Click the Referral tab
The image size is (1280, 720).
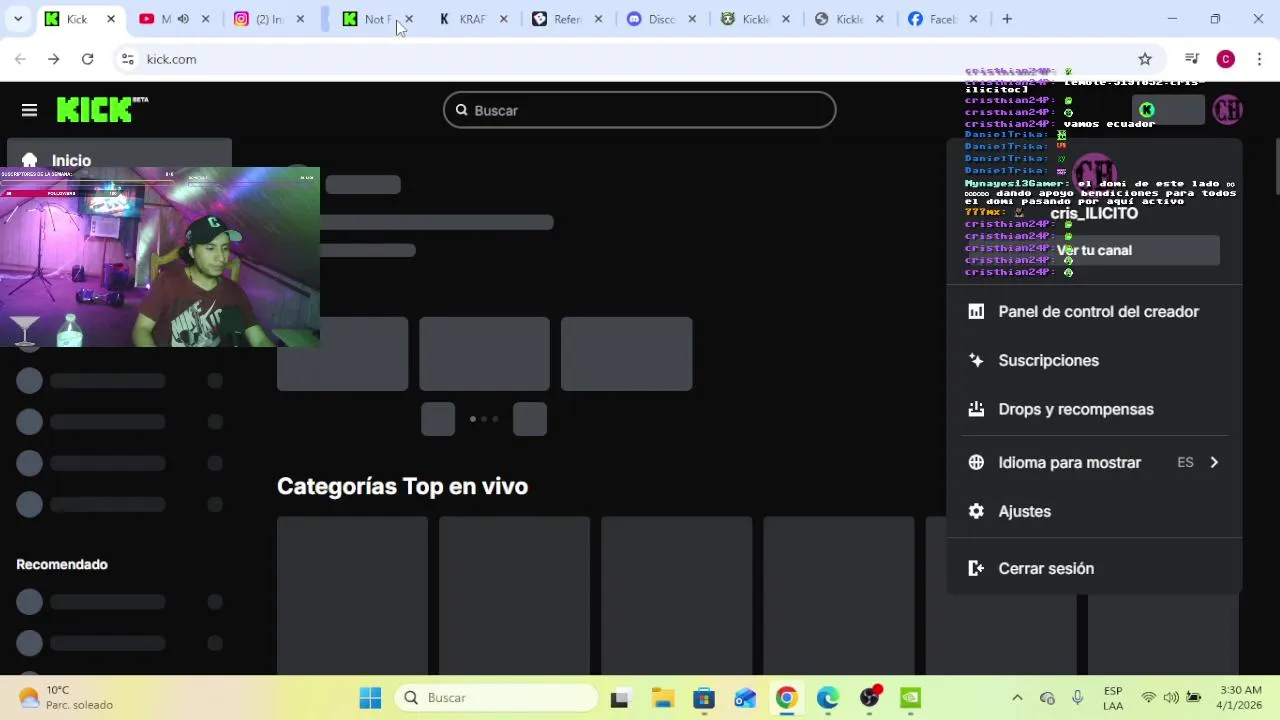(x=567, y=19)
